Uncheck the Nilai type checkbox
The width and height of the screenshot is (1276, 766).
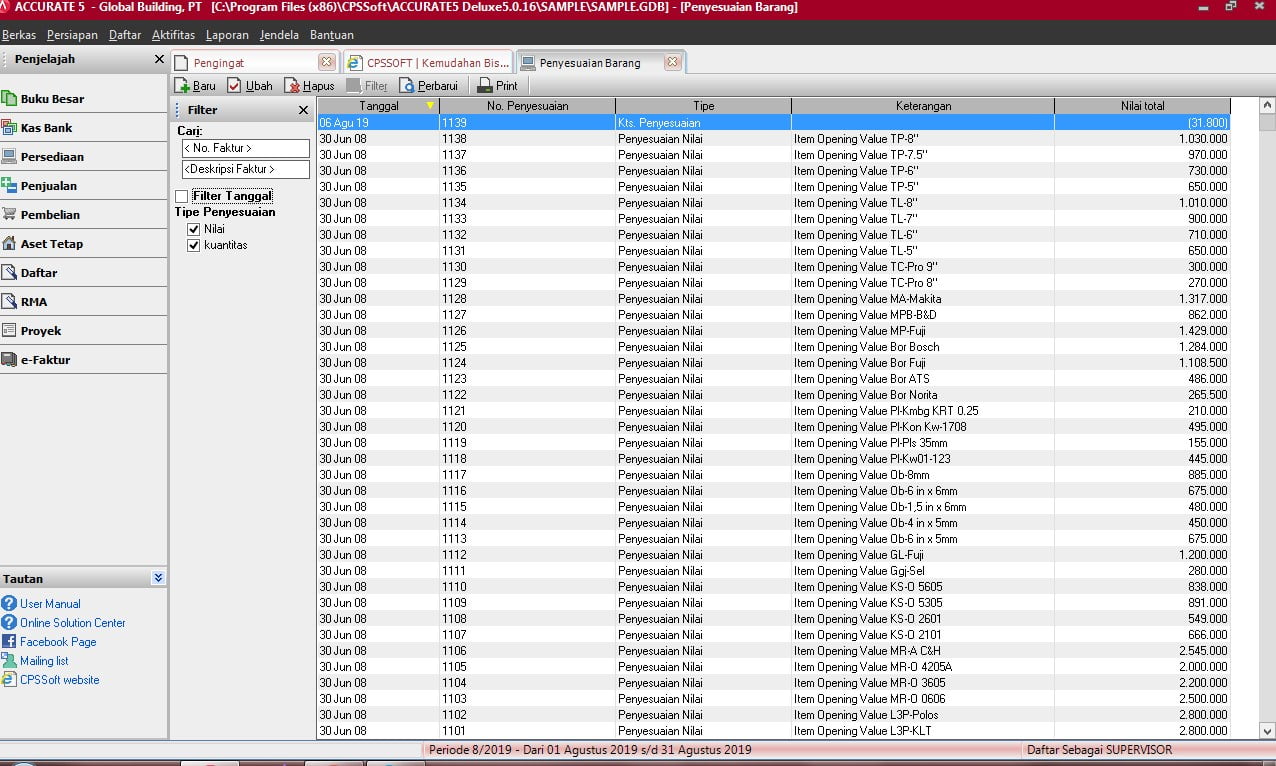(x=194, y=229)
